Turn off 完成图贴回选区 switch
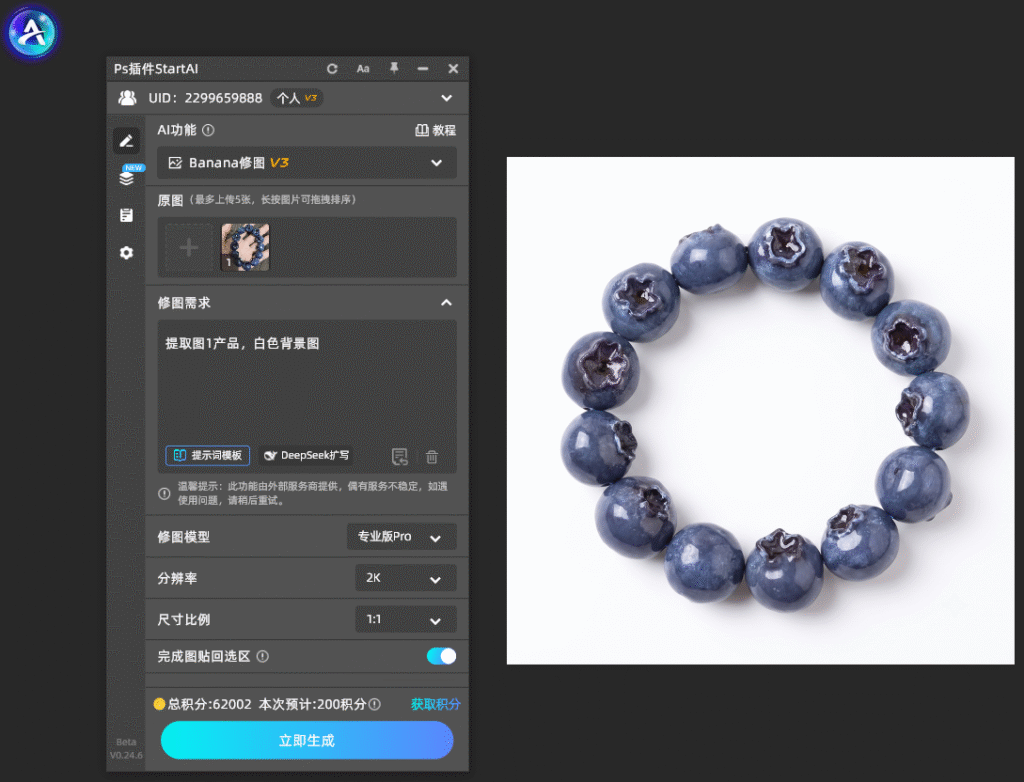The height and width of the screenshot is (782, 1024). tap(441, 656)
